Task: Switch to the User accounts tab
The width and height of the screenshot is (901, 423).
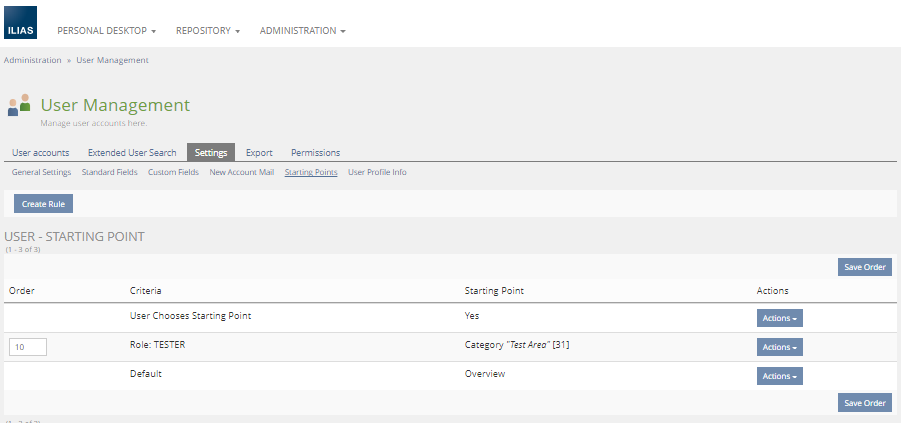Action: point(41,153)
